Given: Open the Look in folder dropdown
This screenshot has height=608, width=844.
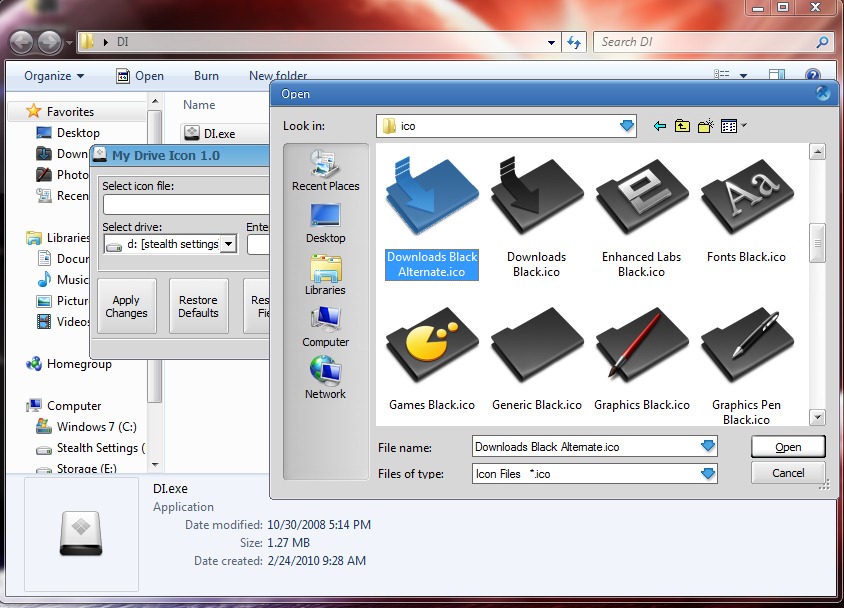Looking at the screenshot, I should coord(626,126).
